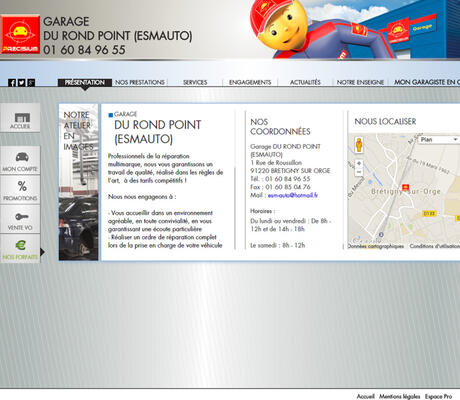460x400 pixels.
Task: Select the Présentation tab
Action: coord(85,82)
